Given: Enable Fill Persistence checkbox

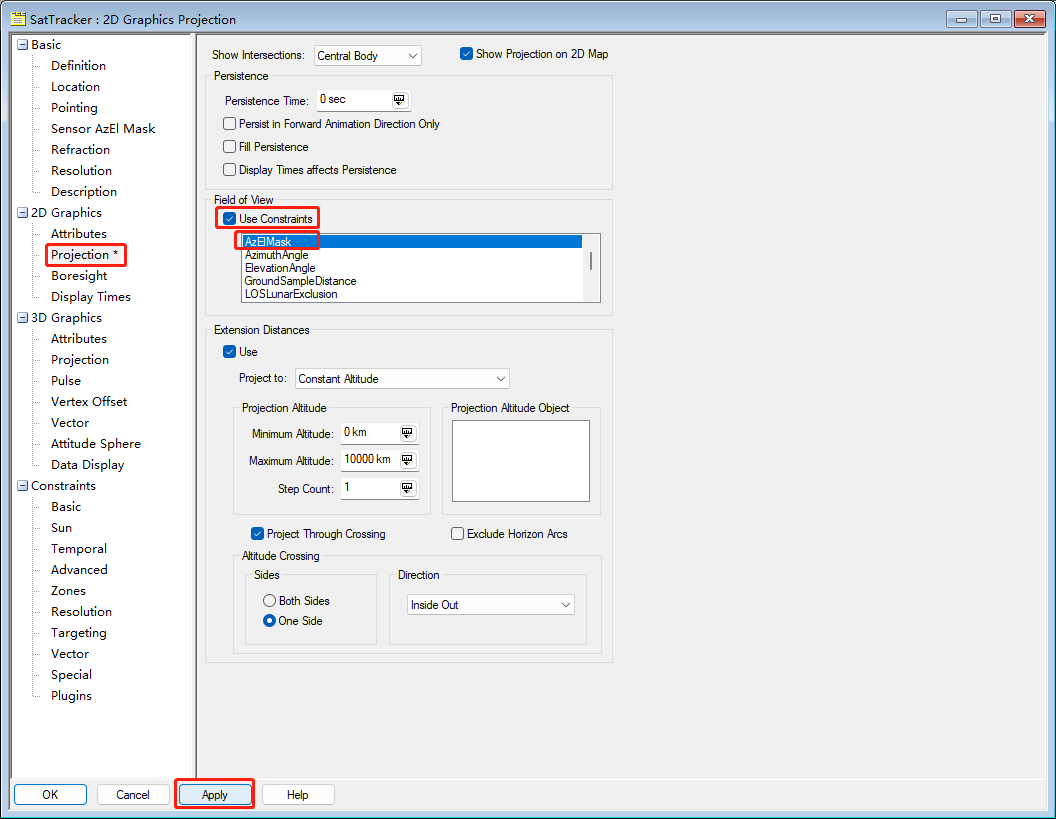Looking at the screenshot, I should pos(230,147).
